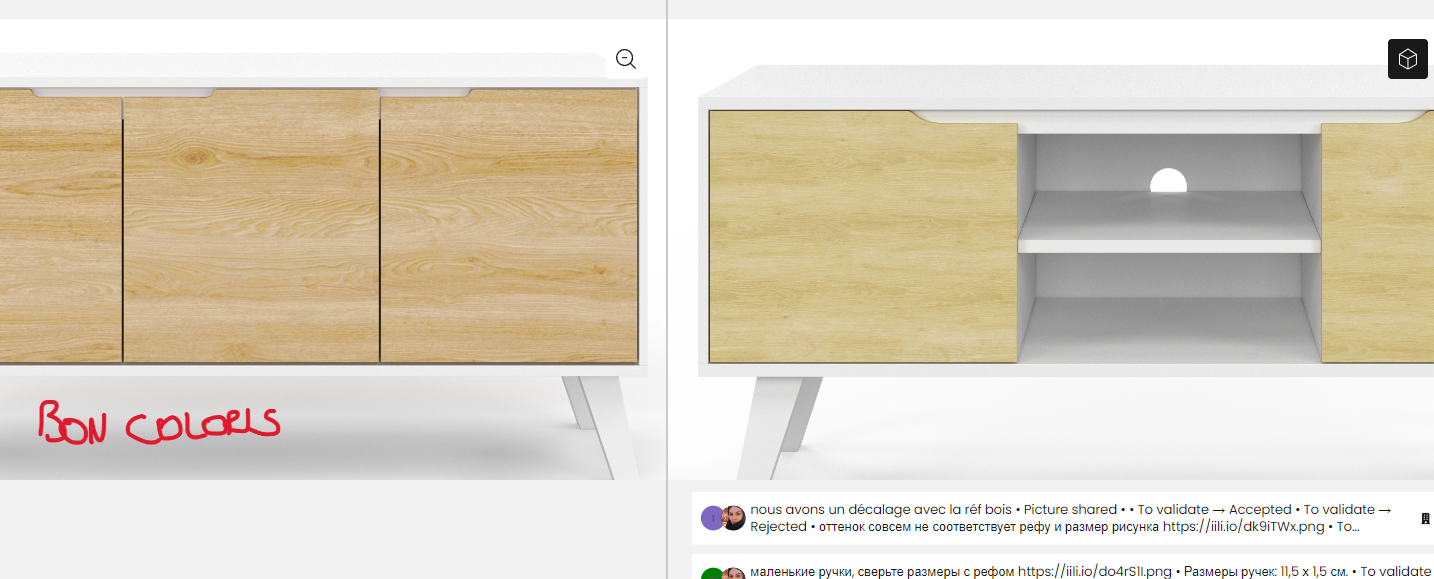1434x579 pixels.
Task: Select comment starting 'маленькие ручки'
Action: click(1063, 568)
